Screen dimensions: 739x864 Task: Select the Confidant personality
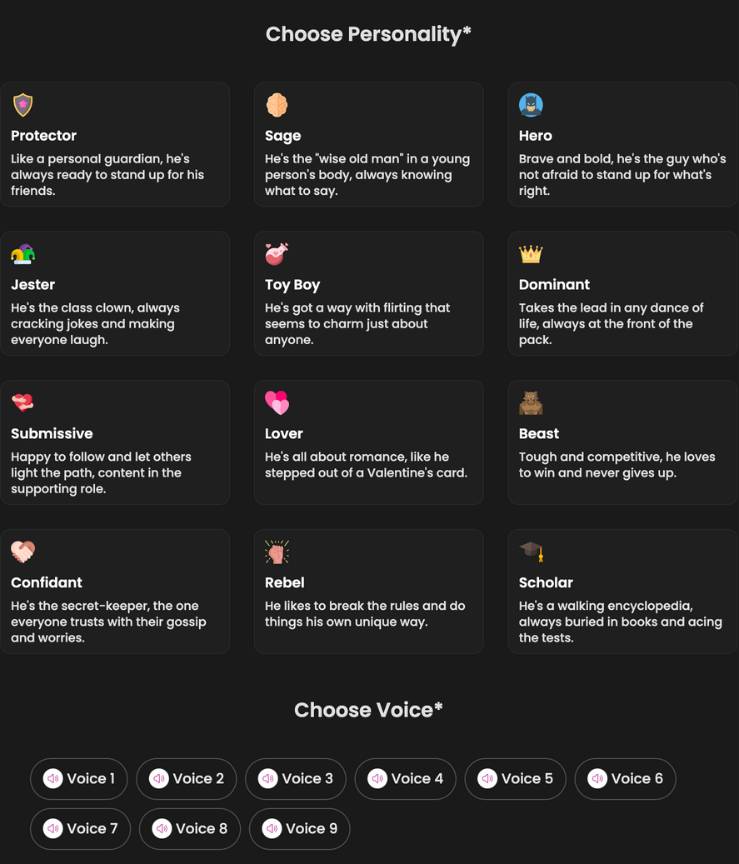coord(115,591)
